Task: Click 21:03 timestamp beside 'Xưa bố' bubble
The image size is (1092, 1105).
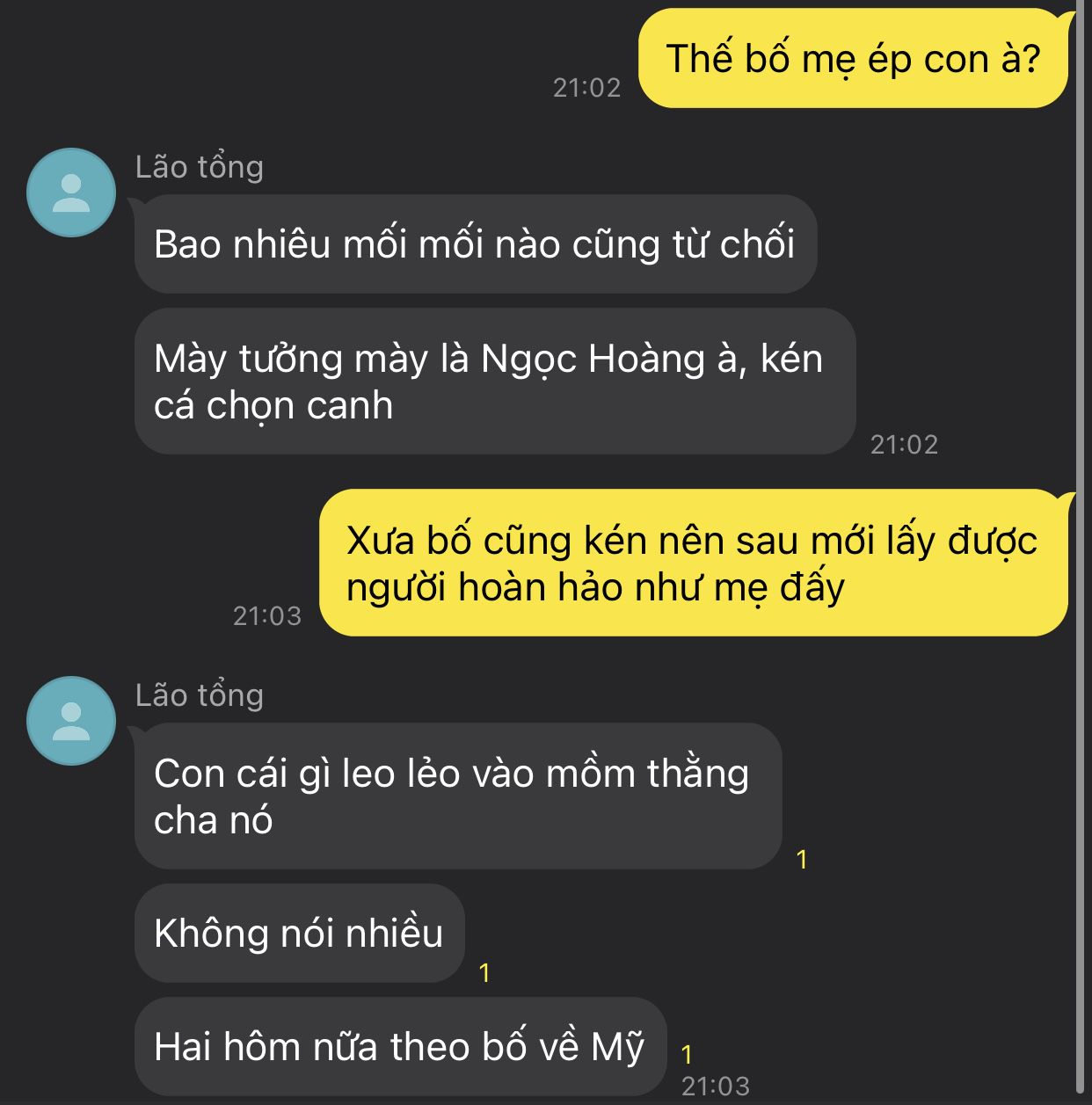Action: click(267, 615)
